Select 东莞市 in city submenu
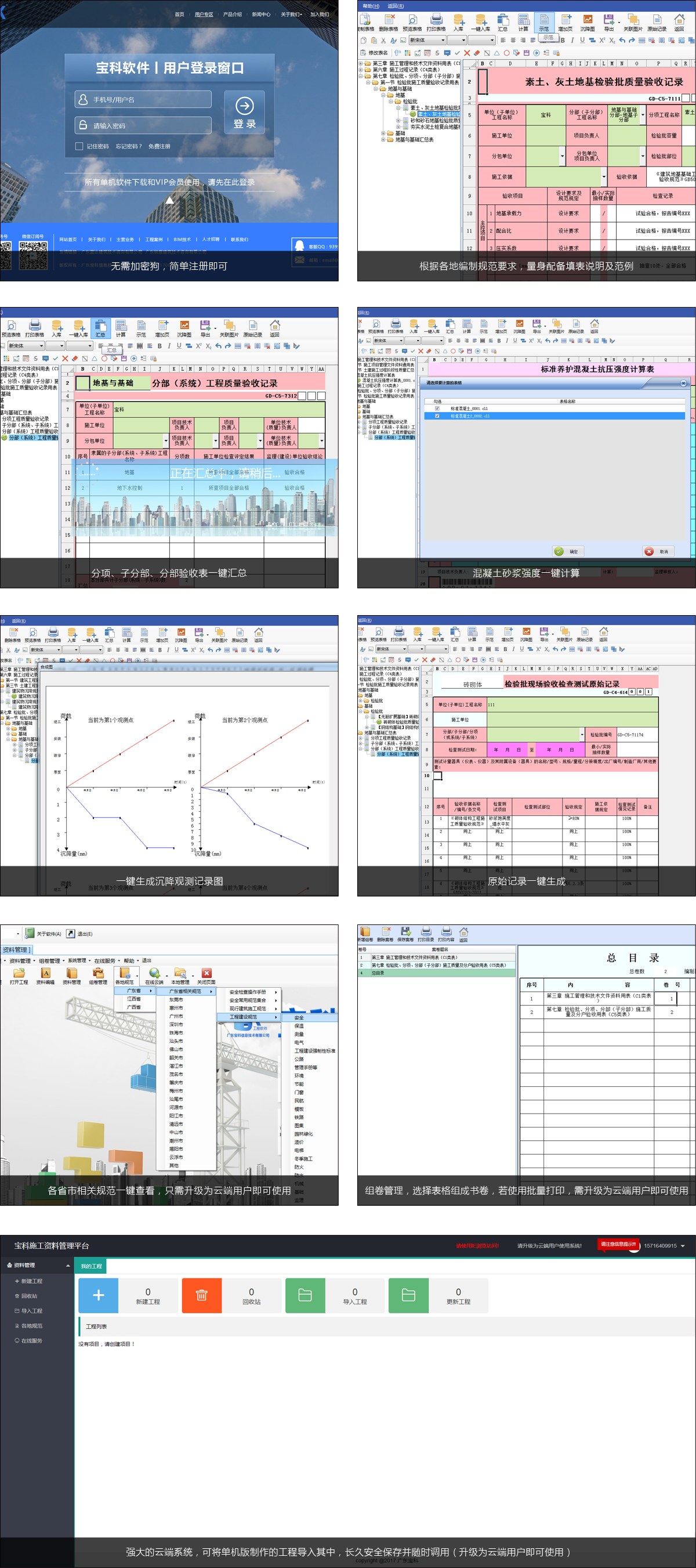 coord(176,999)
